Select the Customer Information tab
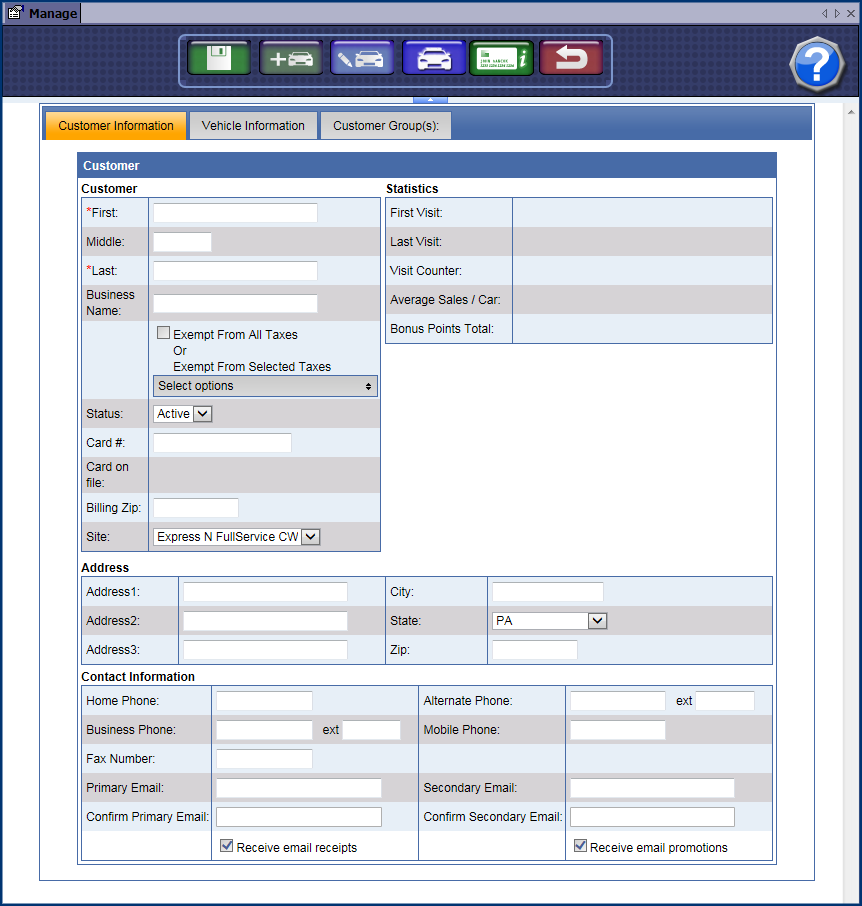 pyautogui.click(x=115, y=126)
